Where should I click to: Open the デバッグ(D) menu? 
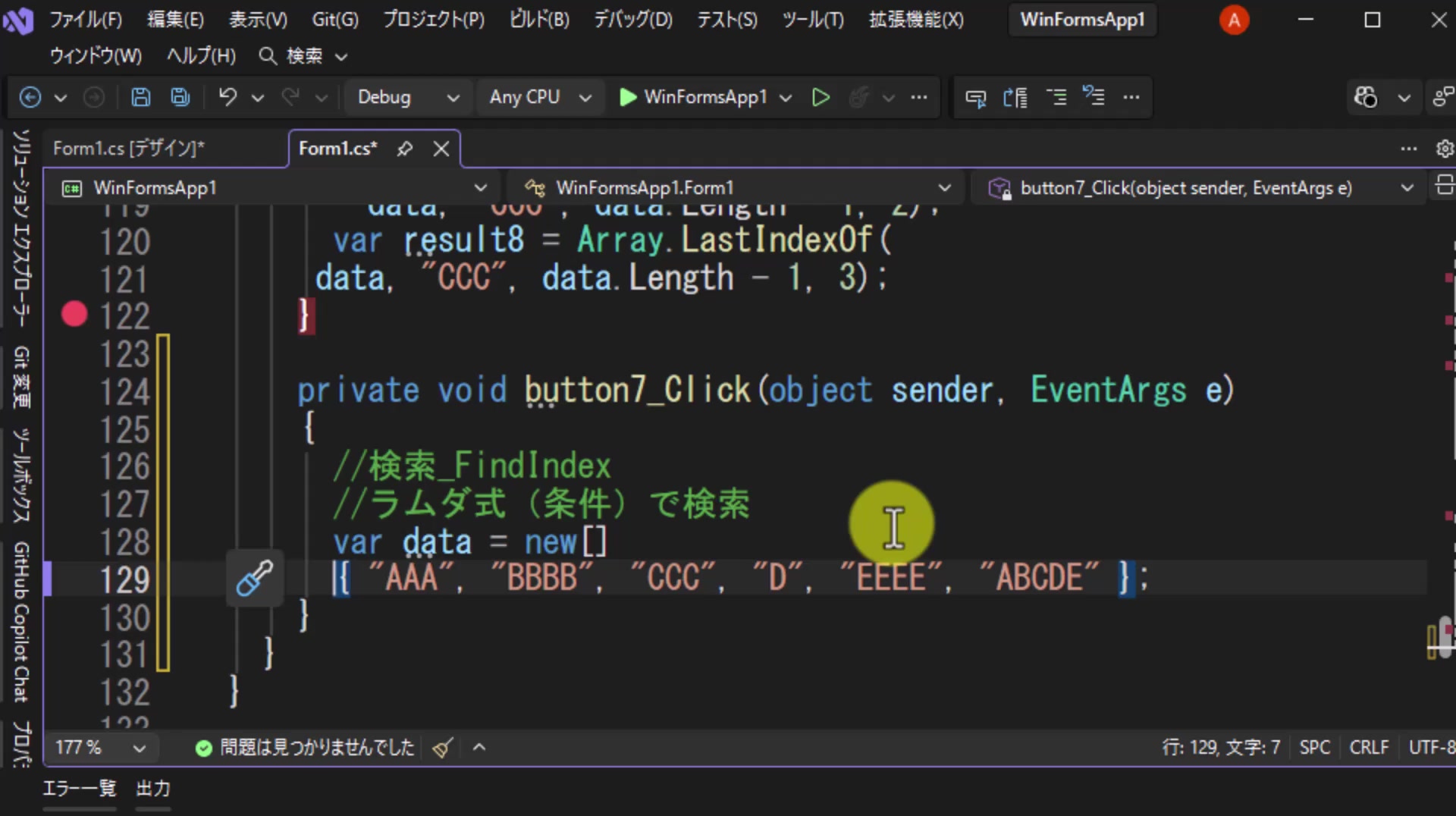633,20
